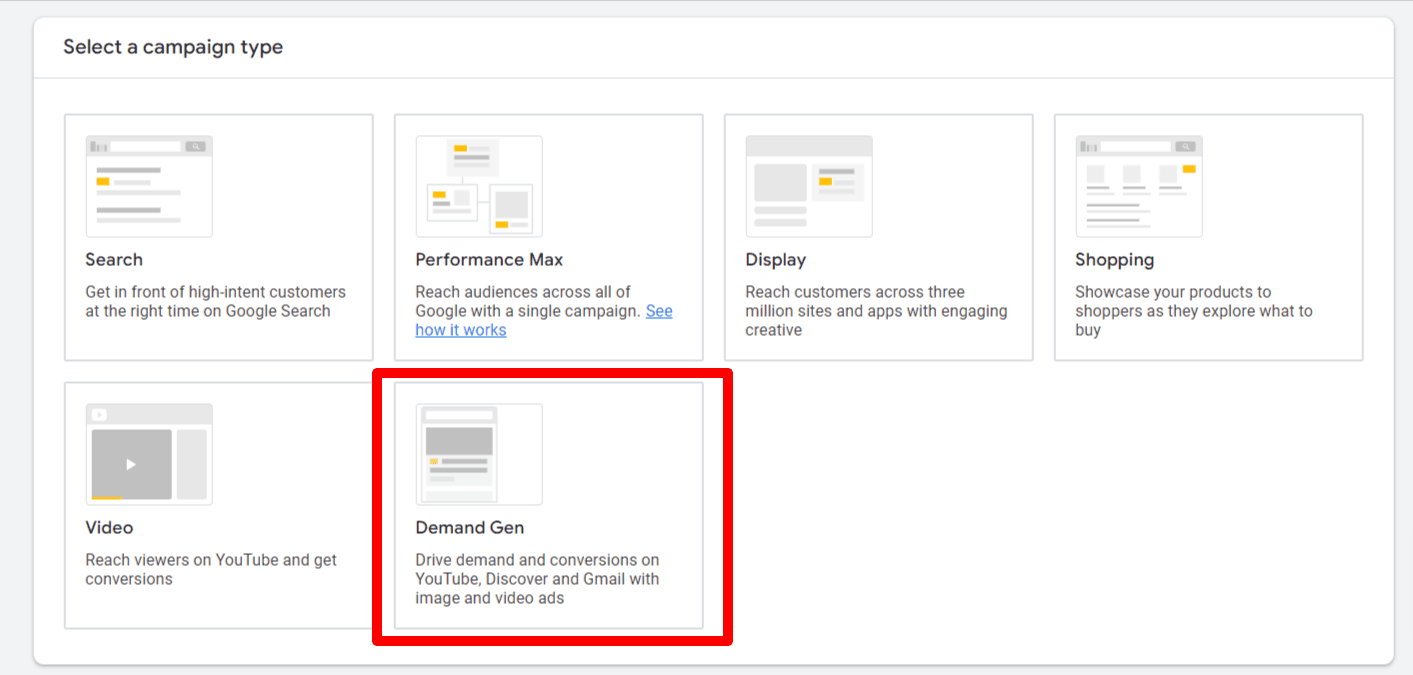Choose the 'Video' card title

click(109, 528)
